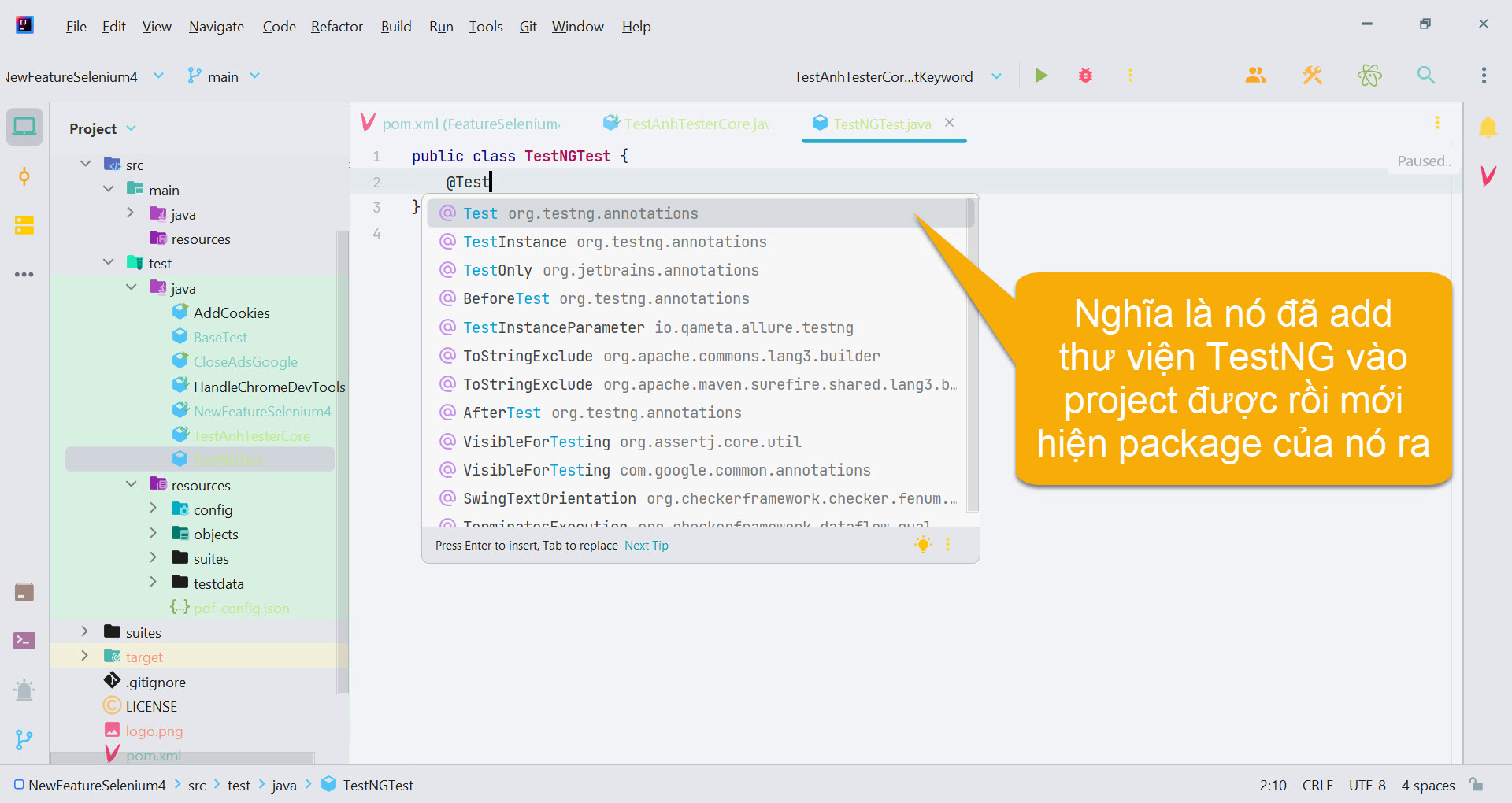Viewport: 1512px width, 803px height.
Task: Select Test org.testng.annotations suggestion
Action: click(x=701, y=213)
